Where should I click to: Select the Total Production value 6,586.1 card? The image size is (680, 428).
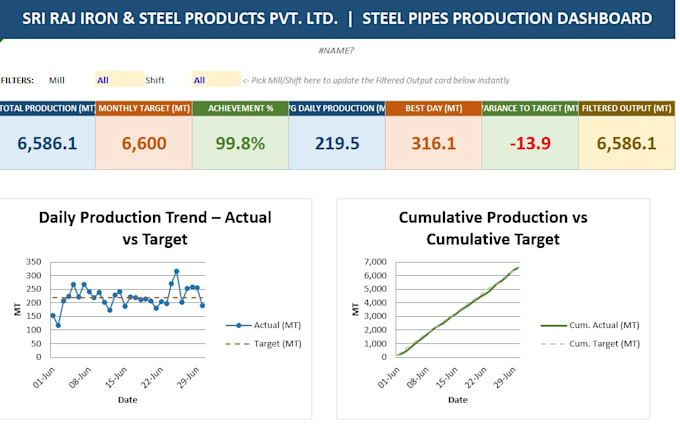click(x=47, y=143)
